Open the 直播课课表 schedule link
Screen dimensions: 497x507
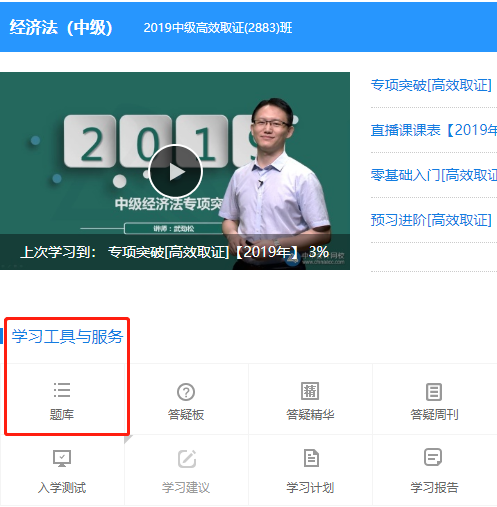(434, 130)
